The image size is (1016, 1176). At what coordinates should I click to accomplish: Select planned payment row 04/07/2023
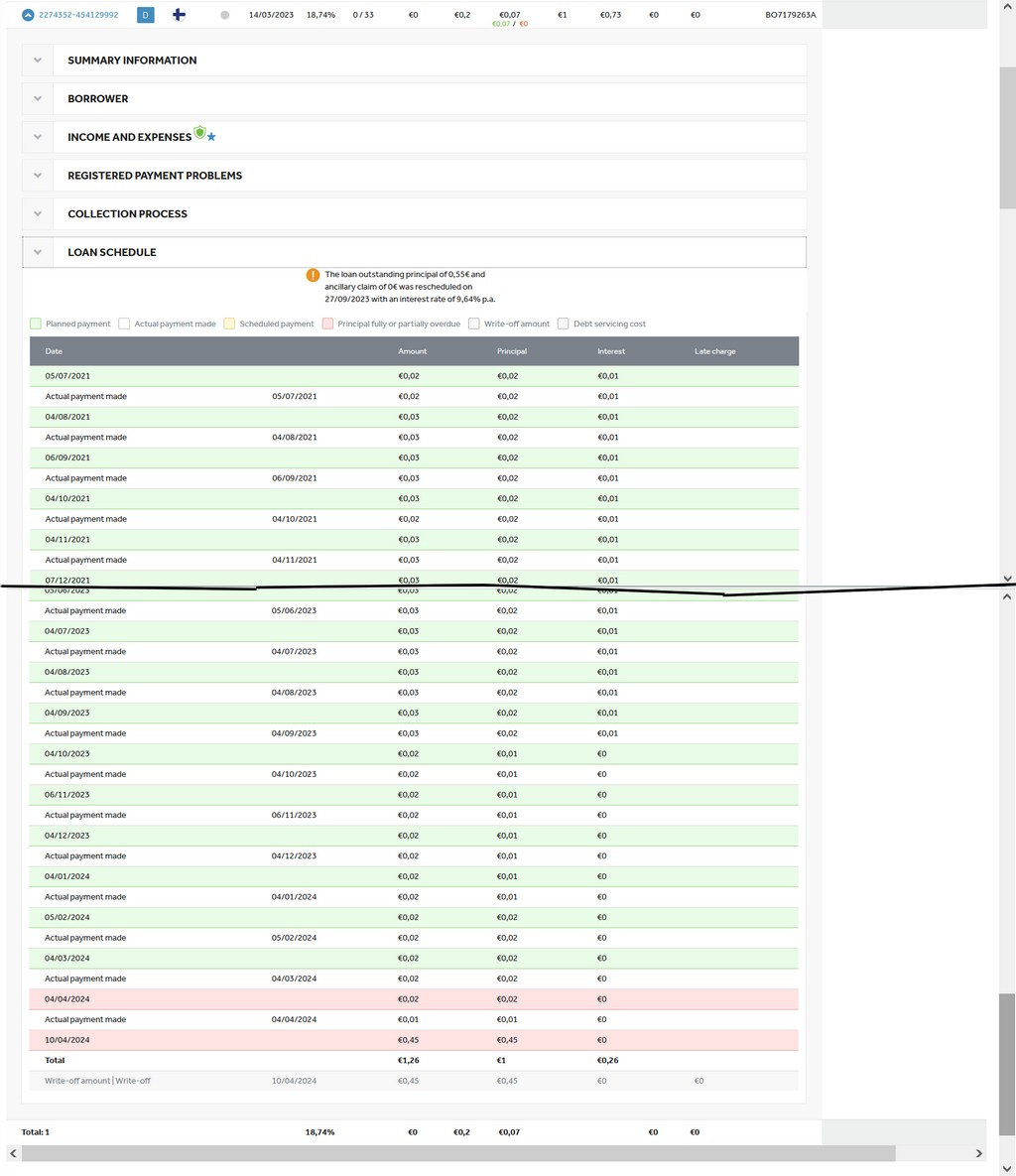[x=414, y=631]
